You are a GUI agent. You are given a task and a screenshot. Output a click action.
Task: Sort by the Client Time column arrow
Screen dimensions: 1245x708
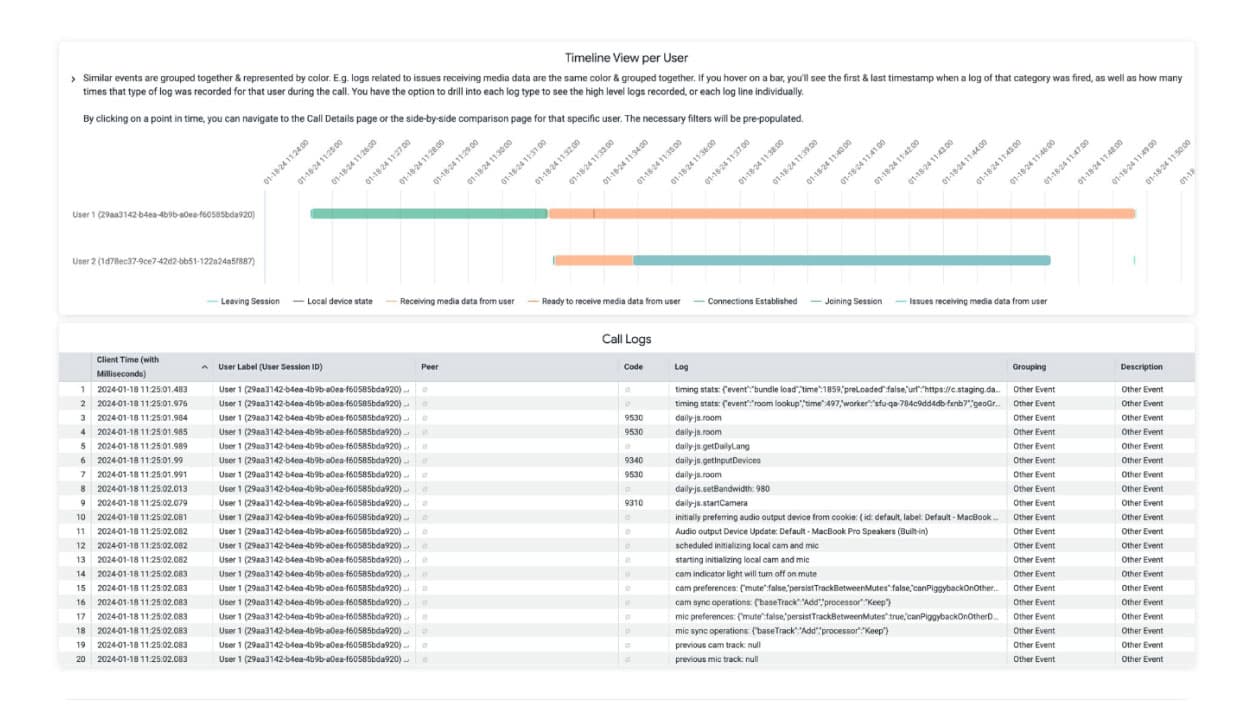click(205, 367)
